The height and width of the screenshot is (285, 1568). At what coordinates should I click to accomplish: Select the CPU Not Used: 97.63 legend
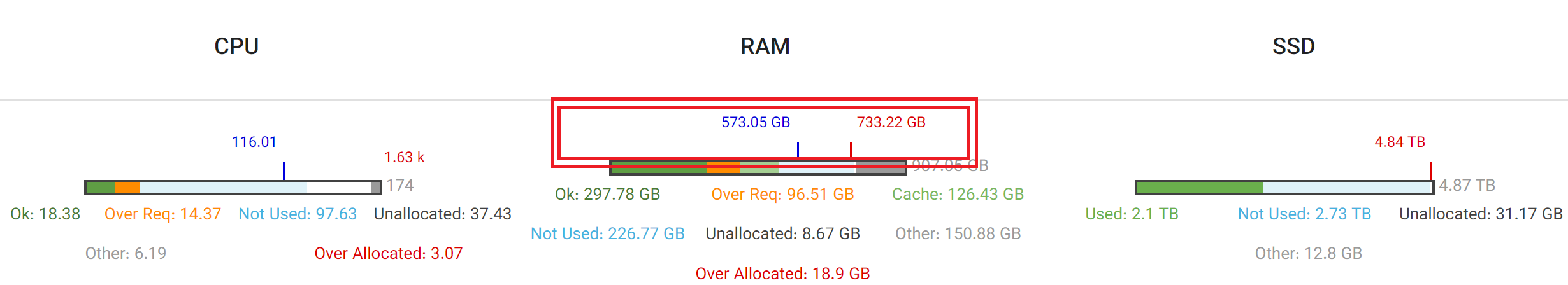click(298, 214)
